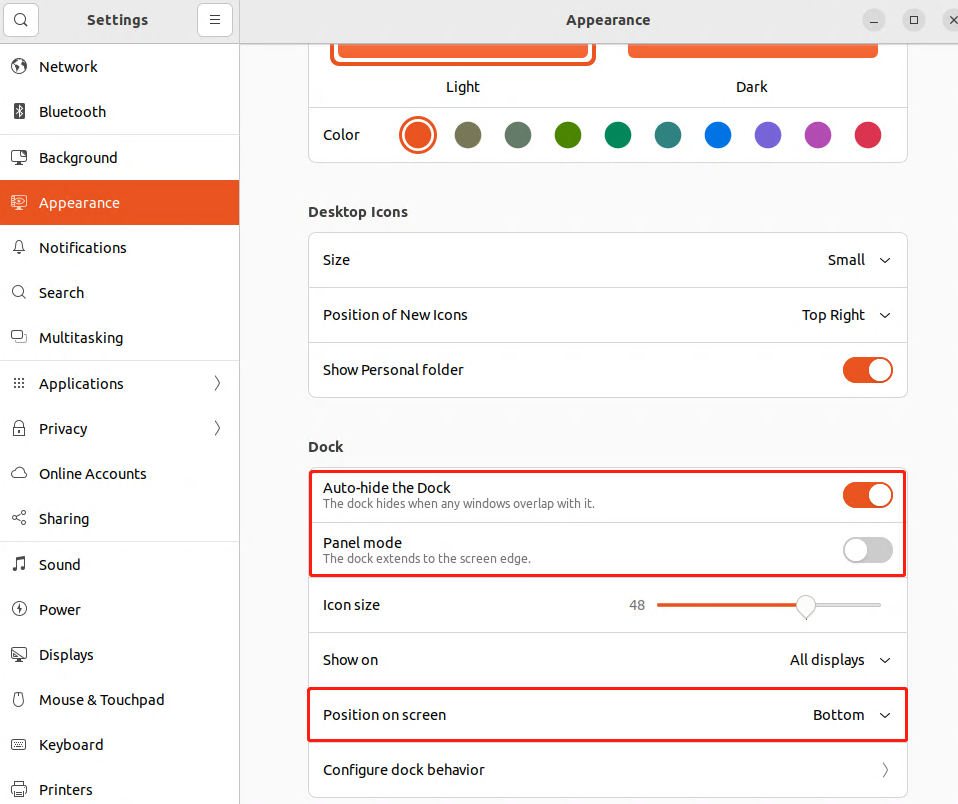Screen dimensions: 958x804
Task: Expand Configure dock behavior chevron
Action: coord(885,770)
